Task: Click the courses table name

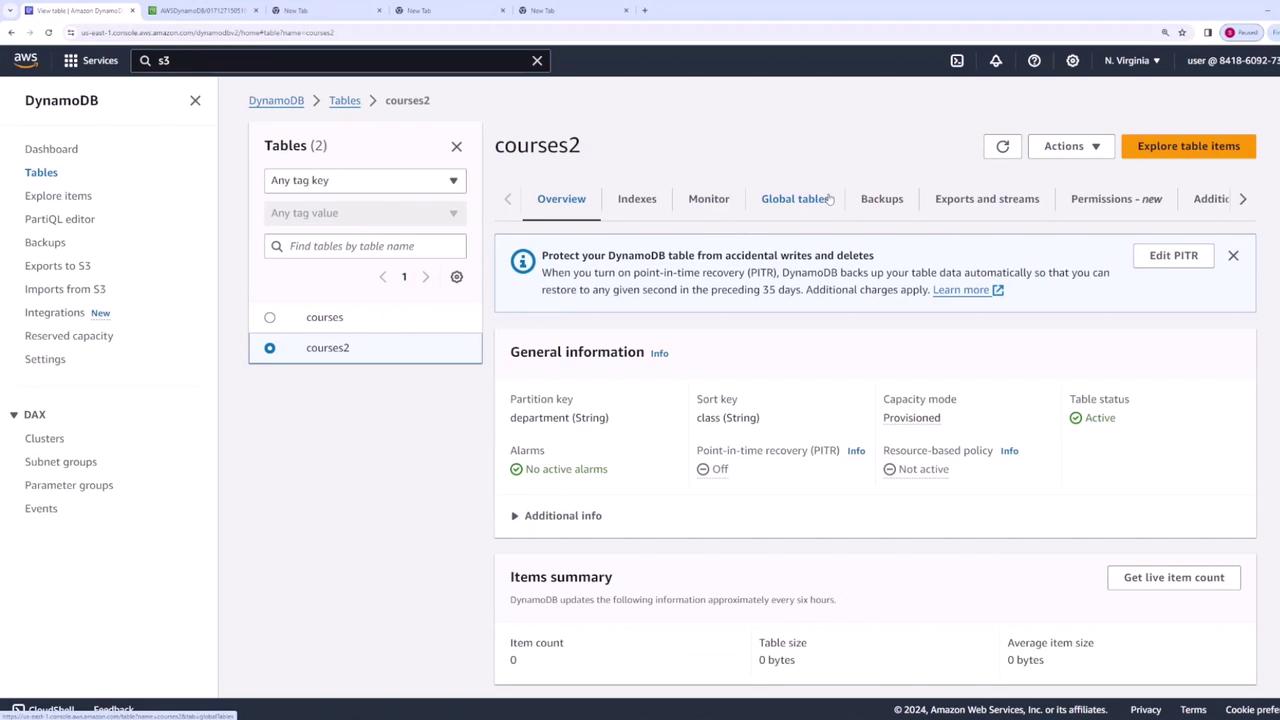Action: pyautogui.click(x=324, y=318)
